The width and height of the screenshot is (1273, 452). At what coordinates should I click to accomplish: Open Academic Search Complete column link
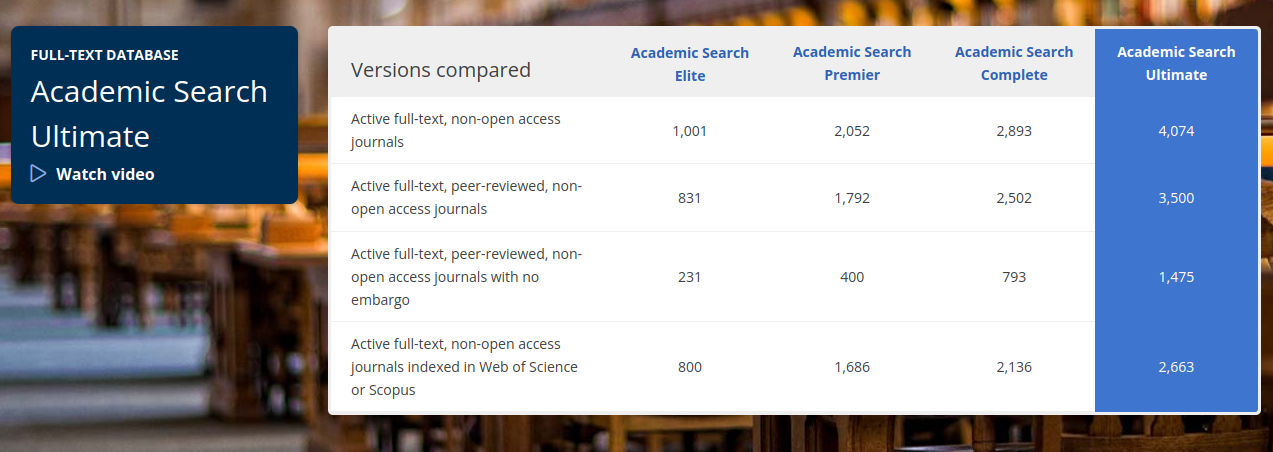pos(1014,63)
